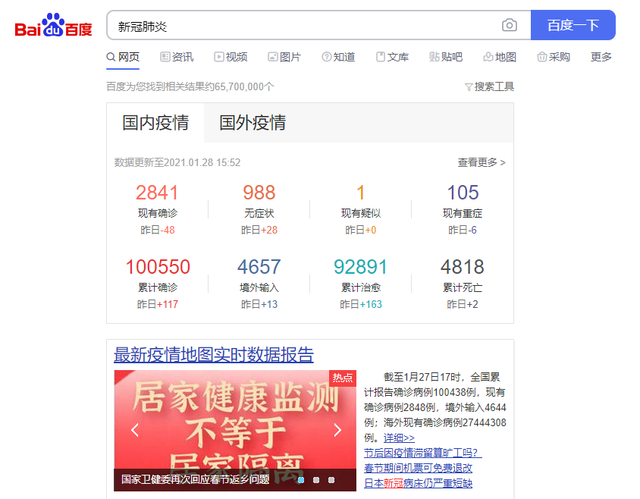Image resolution: width=640 pixels, height=499 pixels.
Task: Open 最新疫情地图实时数据报告 link
Action: click(213, 355)
